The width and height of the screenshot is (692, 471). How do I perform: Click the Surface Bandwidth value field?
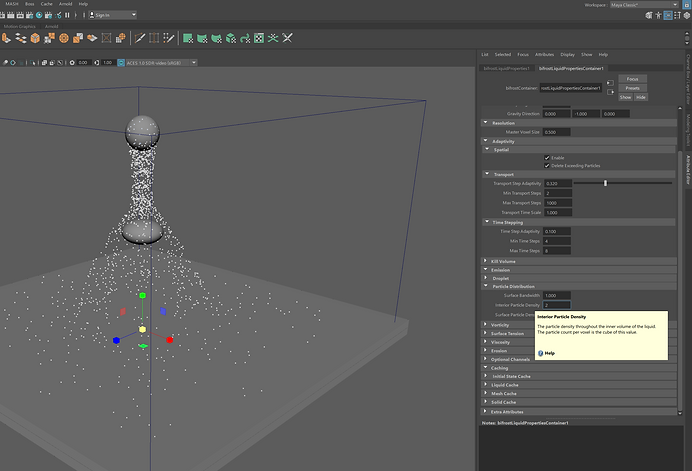tap(557, 295)
